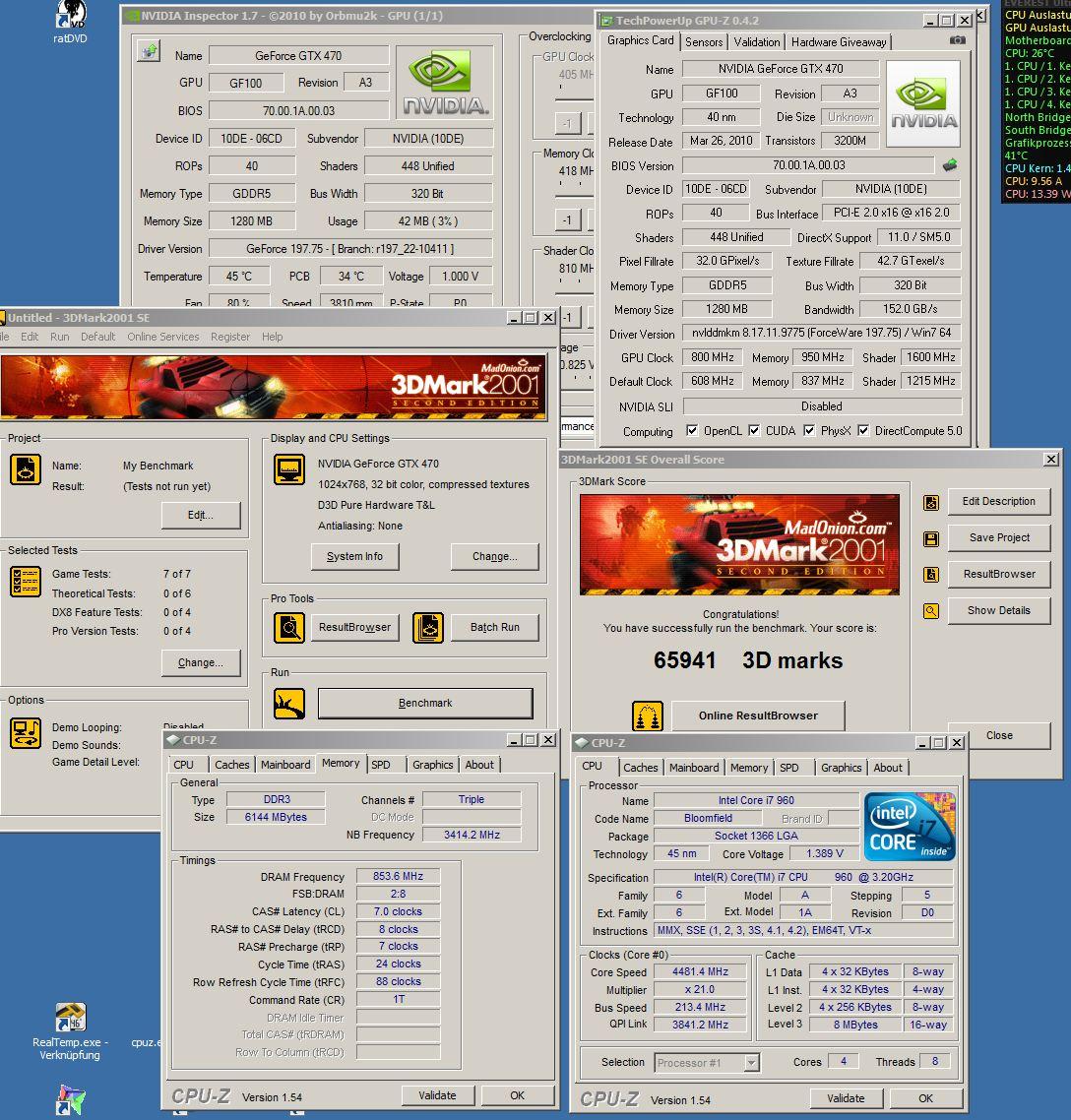Viewport: 1071px width, 1120px height.
Task: Click the -1 button under Memory Clock
Action: [x=567, y=219]
